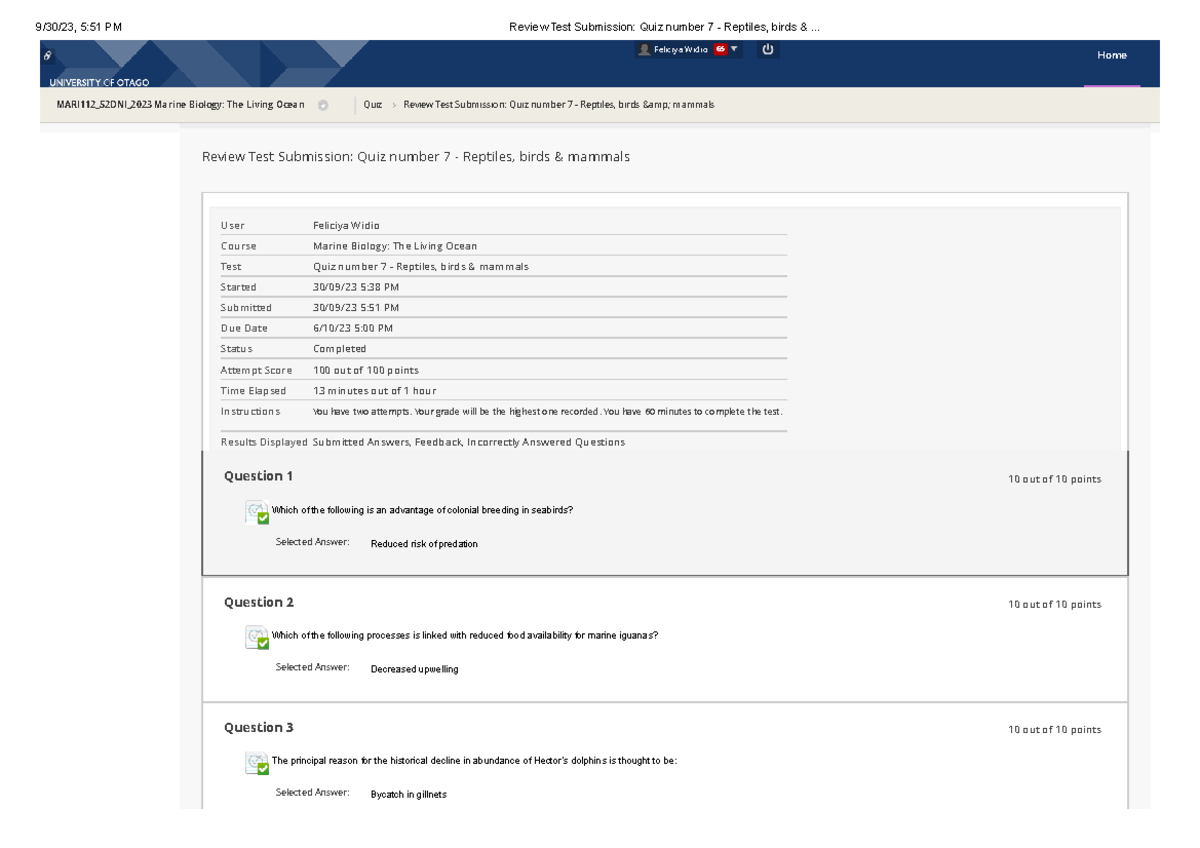Image resolution: width=1200 pixels, height=848 pixels.
Task: Click the Question 2 correct-answer icon
Action: coord(257,638)
